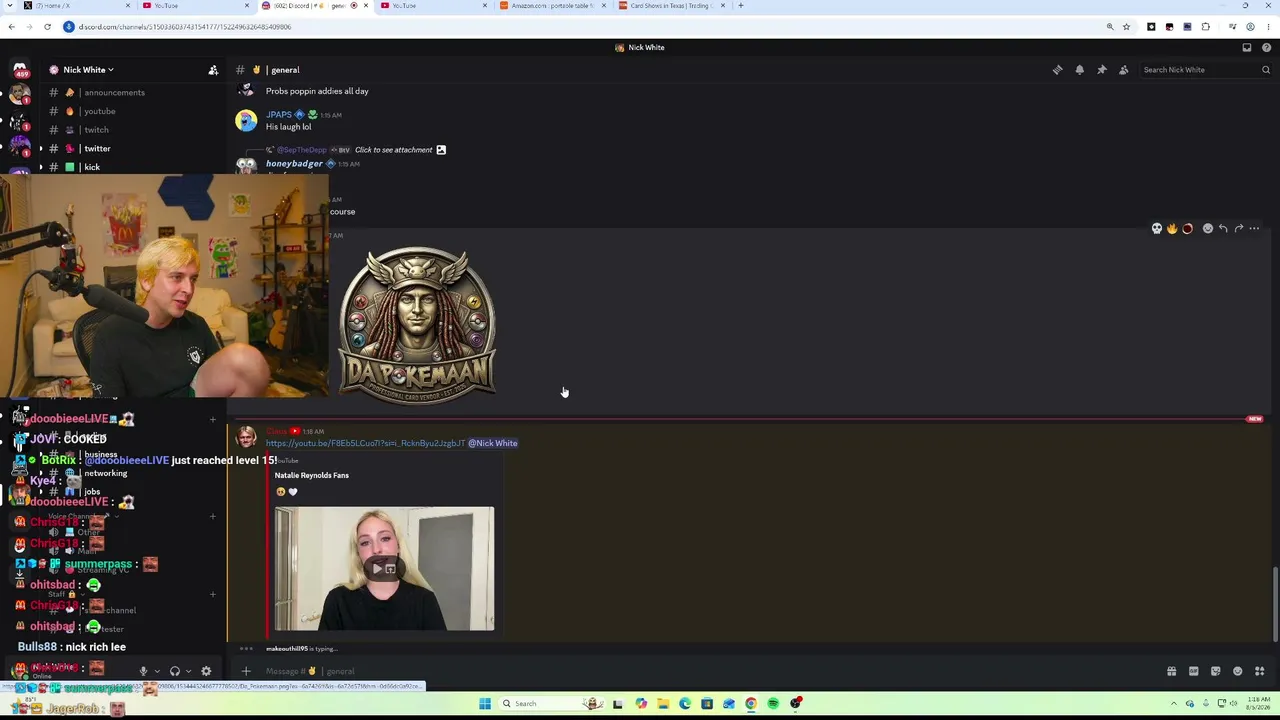The height and width of the screenshot is (720, 1280).
Task: Open the GIF picker
Action: point(1193,672)
